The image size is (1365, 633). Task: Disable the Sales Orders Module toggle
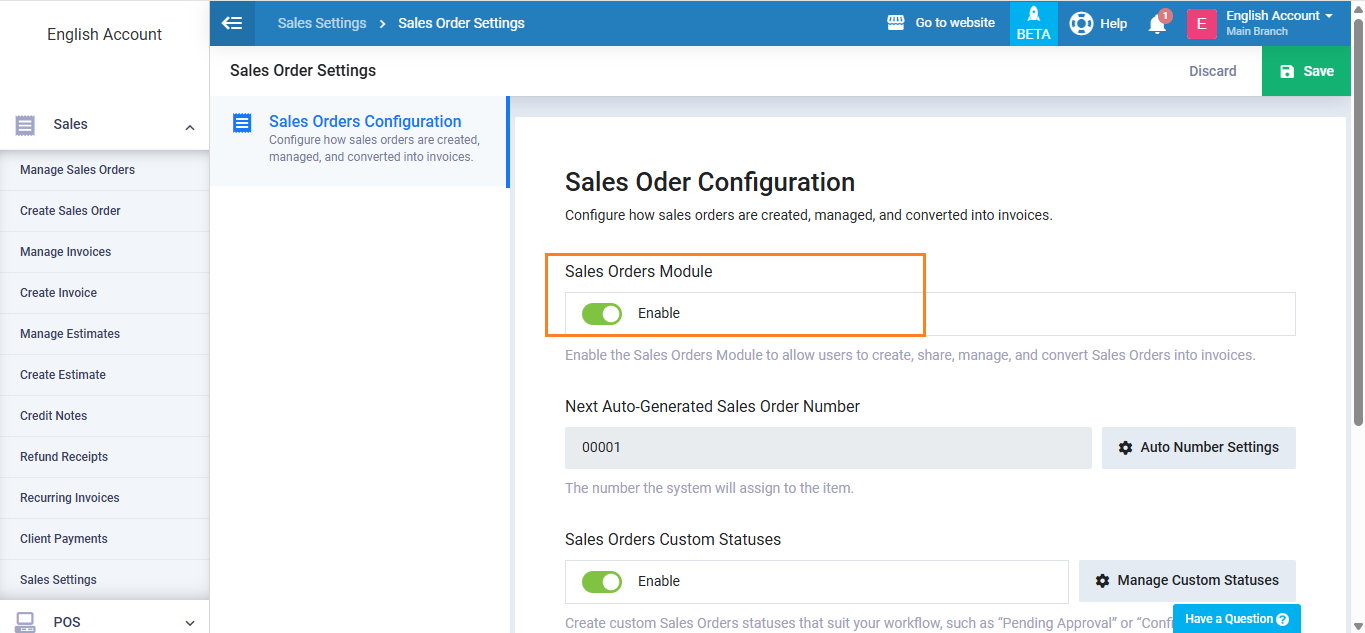[602, 314]
